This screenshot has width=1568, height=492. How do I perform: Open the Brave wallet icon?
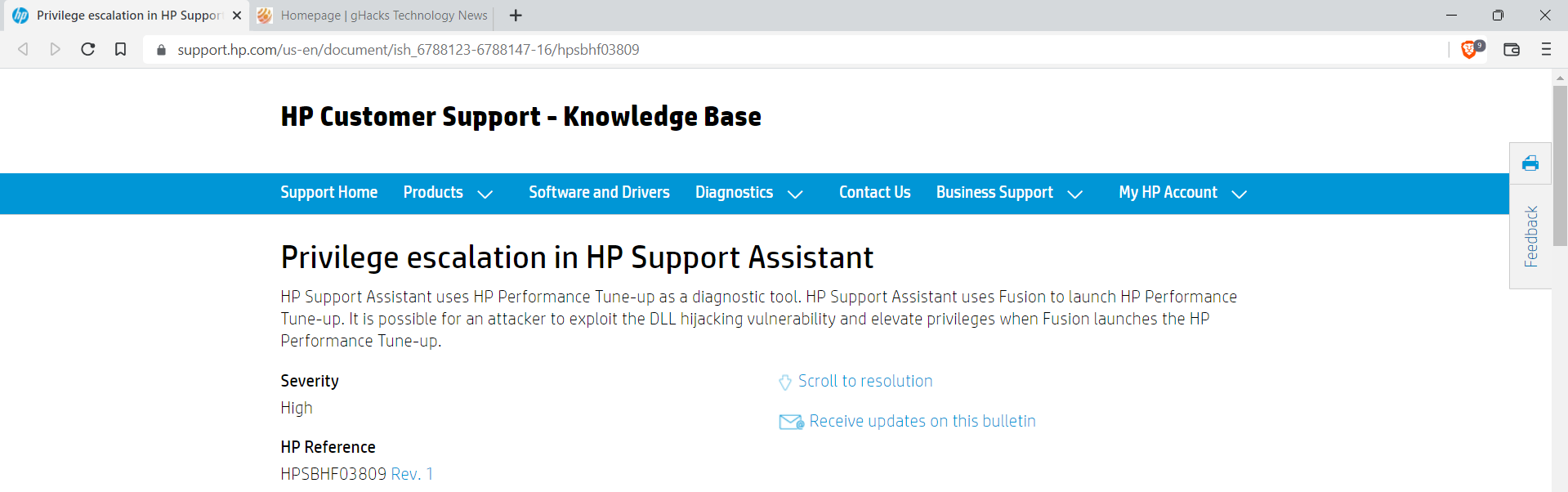point(1511,50)
